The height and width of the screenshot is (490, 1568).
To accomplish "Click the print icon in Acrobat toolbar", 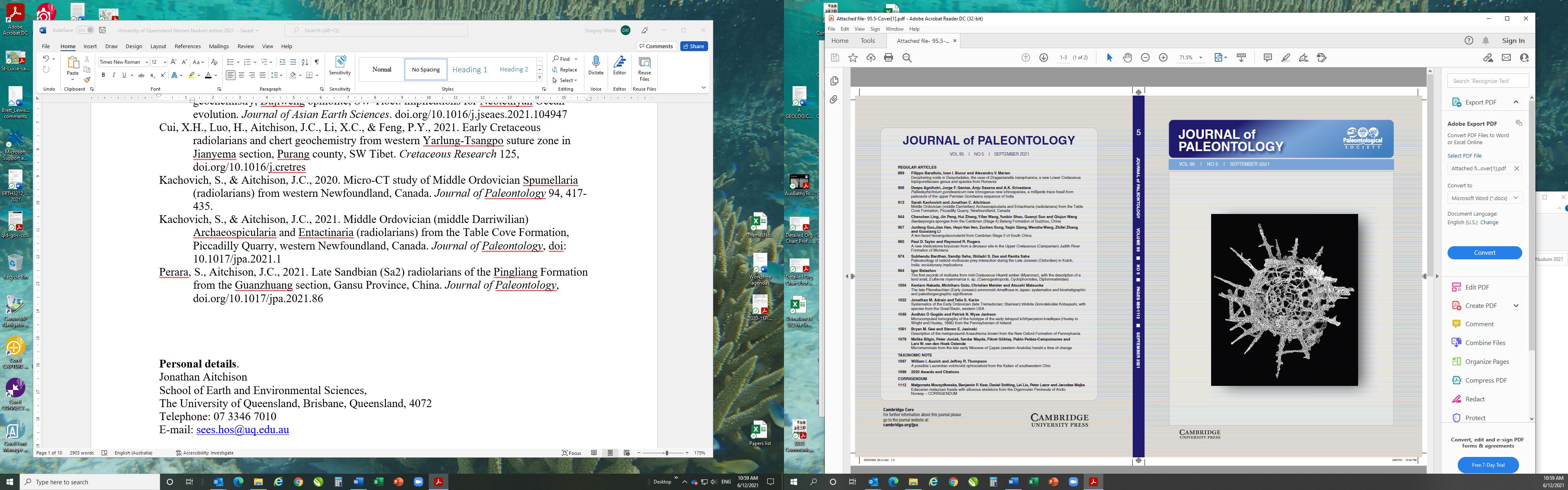I will point(889,58).
